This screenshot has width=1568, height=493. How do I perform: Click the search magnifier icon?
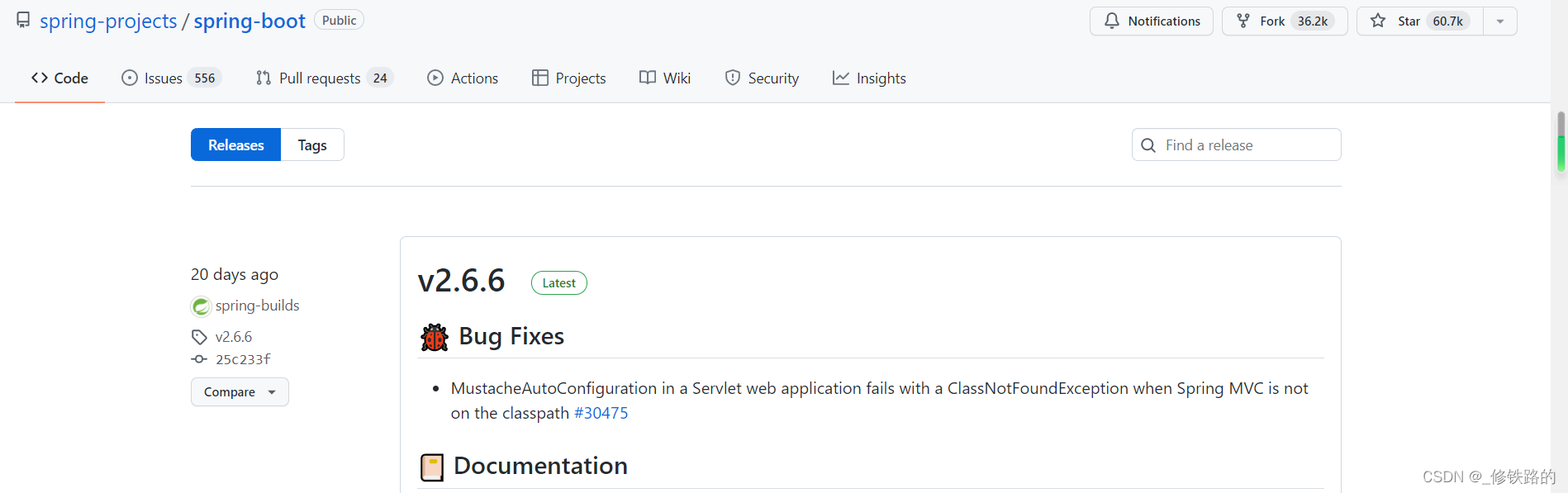[x=1148, y=145]
